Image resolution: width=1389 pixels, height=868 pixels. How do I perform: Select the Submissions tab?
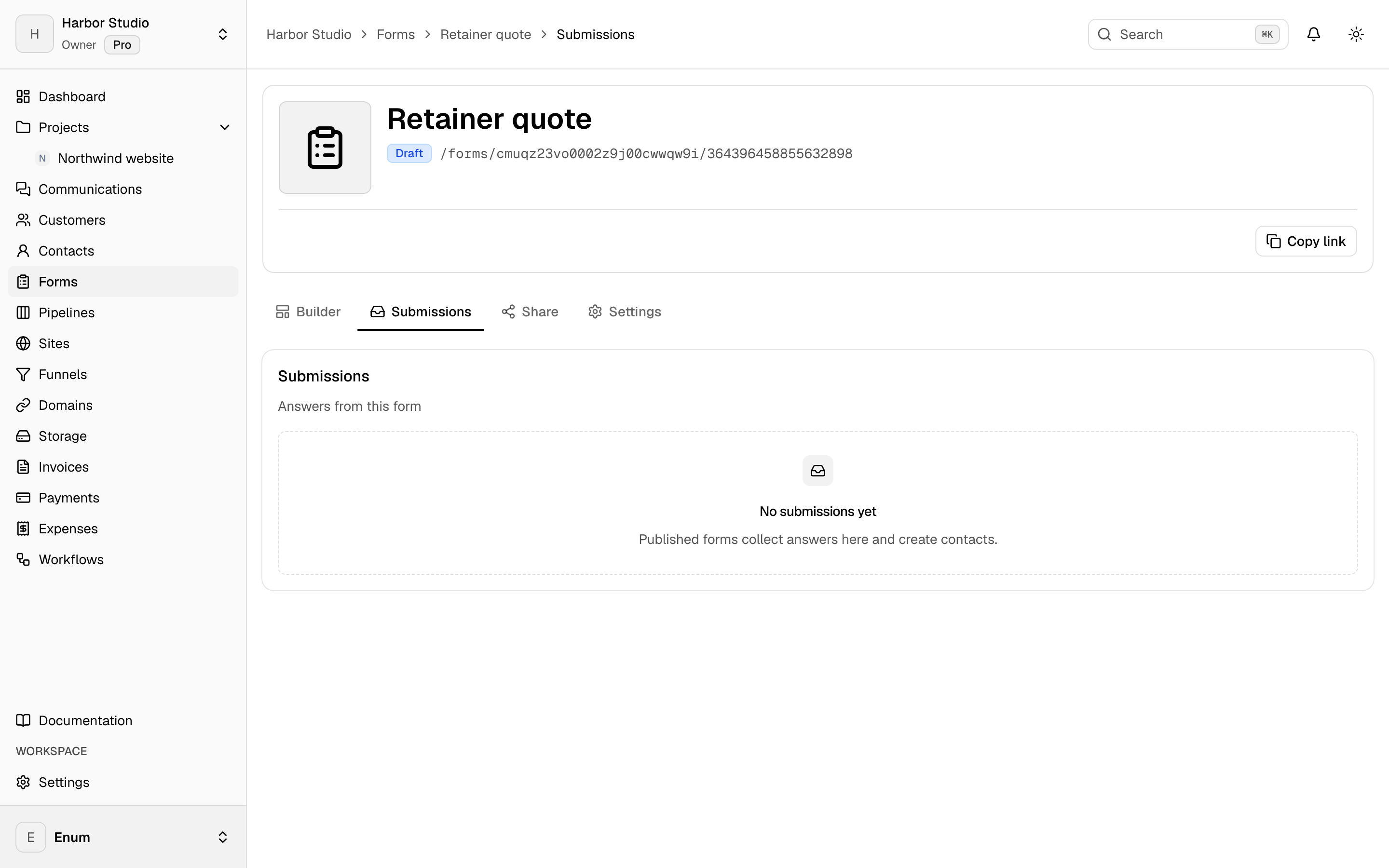421,312
